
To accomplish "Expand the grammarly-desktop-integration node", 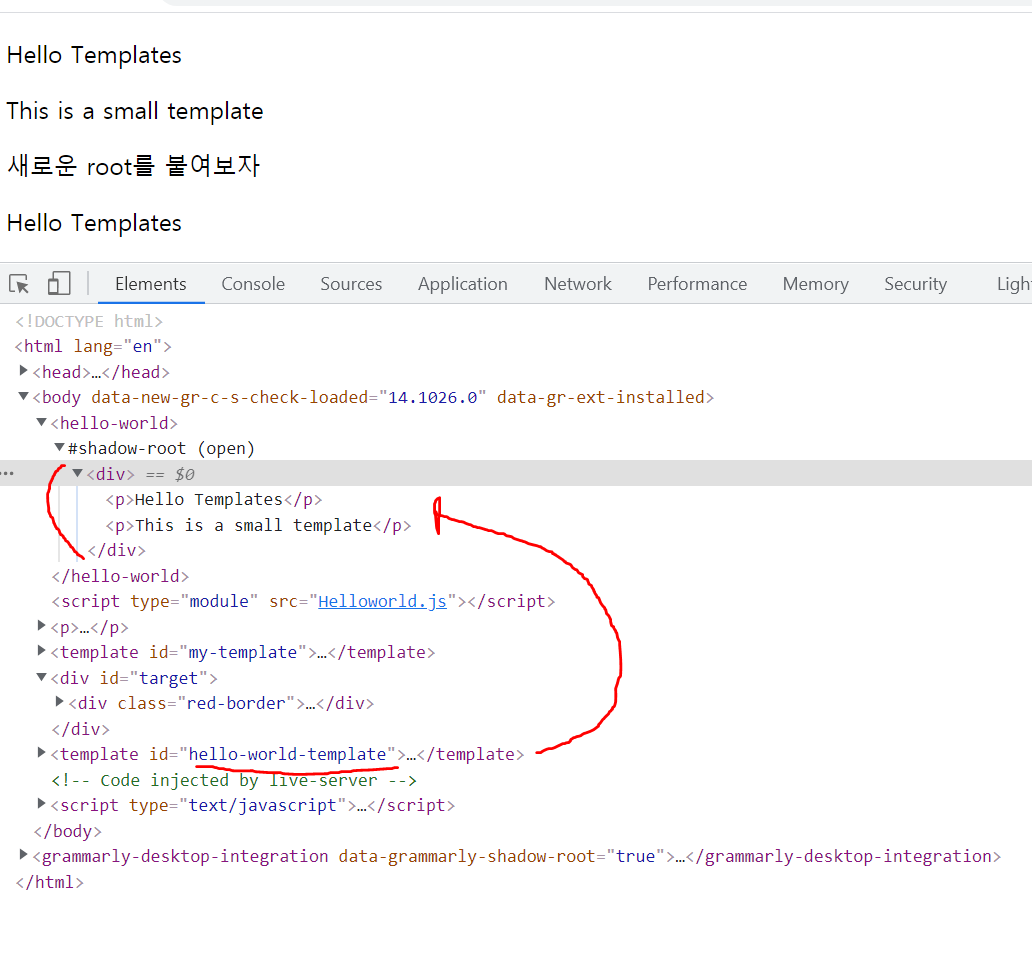I will [x=24, y=855].
